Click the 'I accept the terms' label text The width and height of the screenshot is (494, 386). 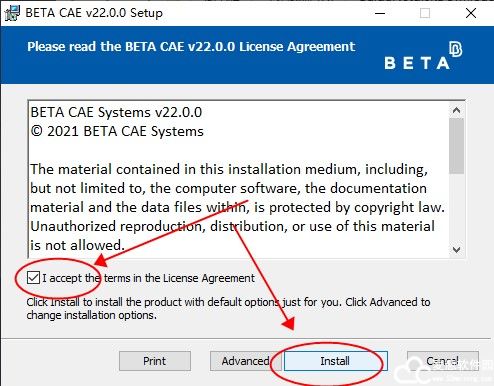[148, 278]
